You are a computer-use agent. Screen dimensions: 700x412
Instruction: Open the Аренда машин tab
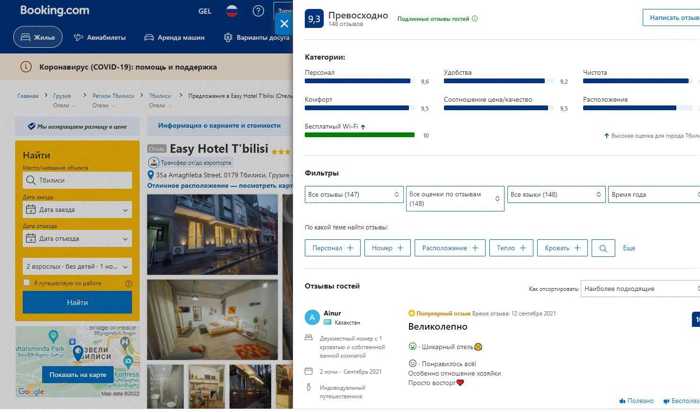(x=175, y=37)
